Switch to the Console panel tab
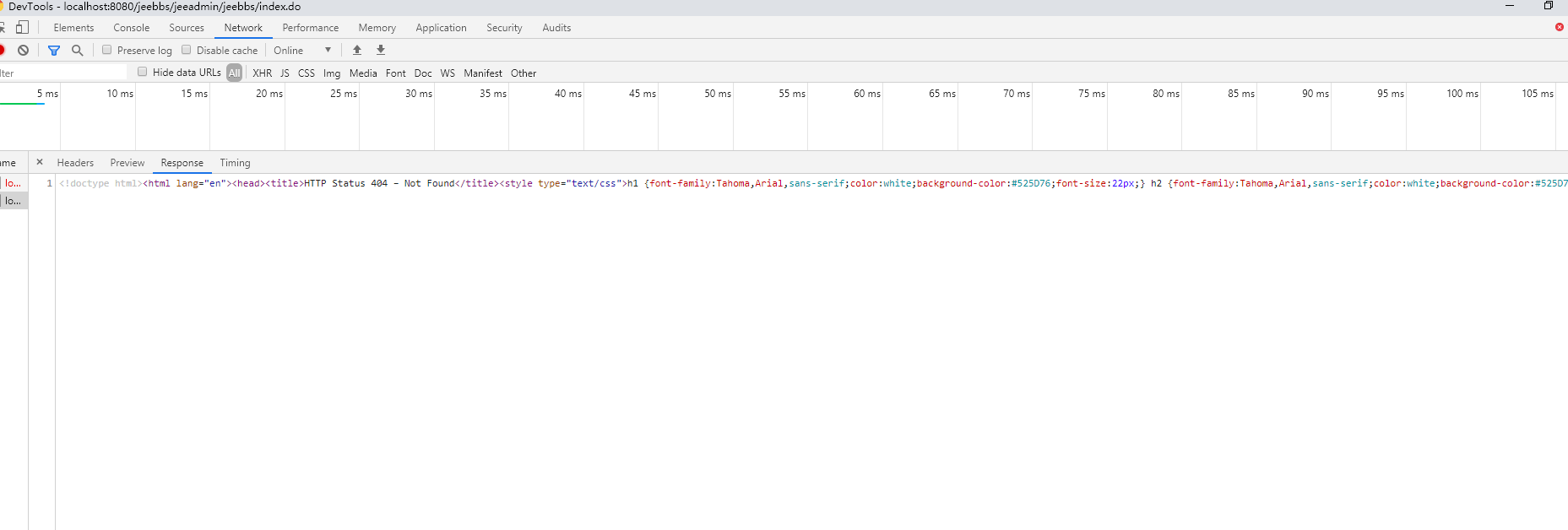Viewport: 1568px width, 530px height. click(x=132, y=28)
